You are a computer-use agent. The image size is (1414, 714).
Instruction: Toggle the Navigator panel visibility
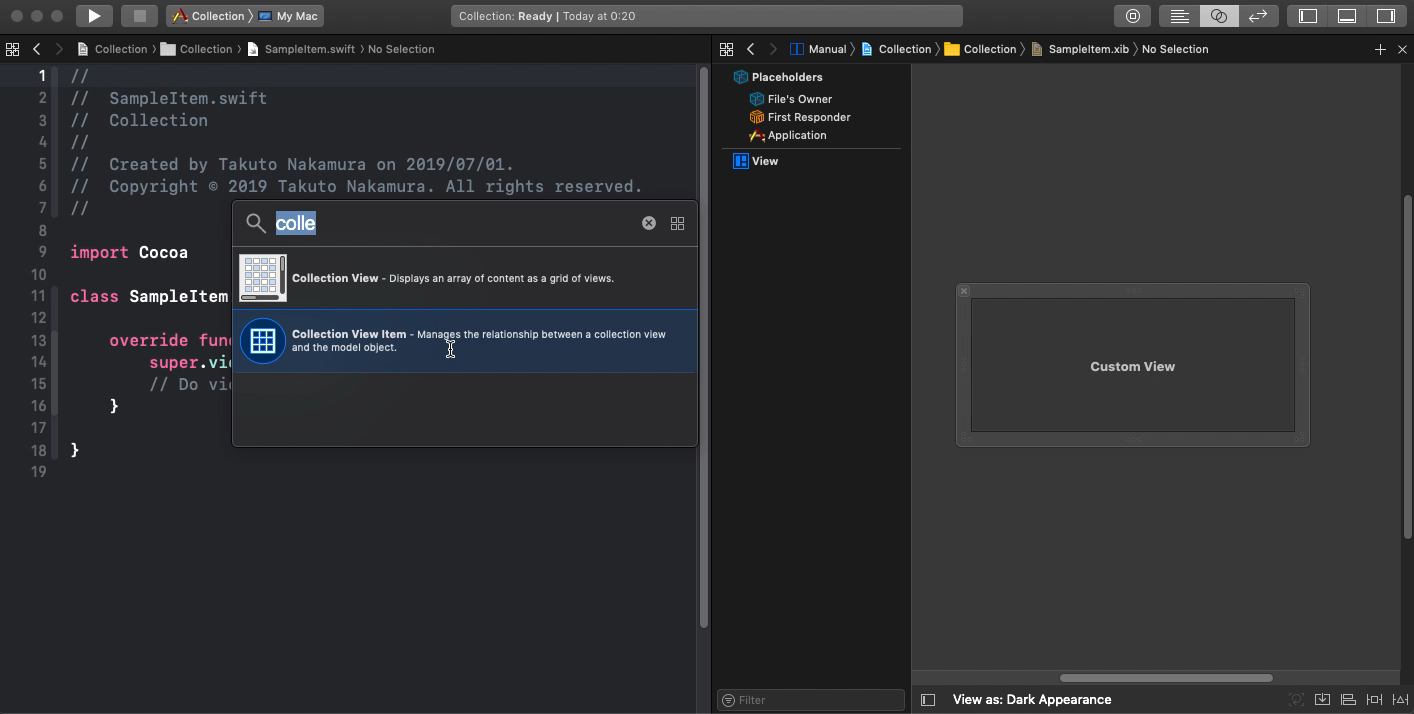click(x=1308, y=16)
